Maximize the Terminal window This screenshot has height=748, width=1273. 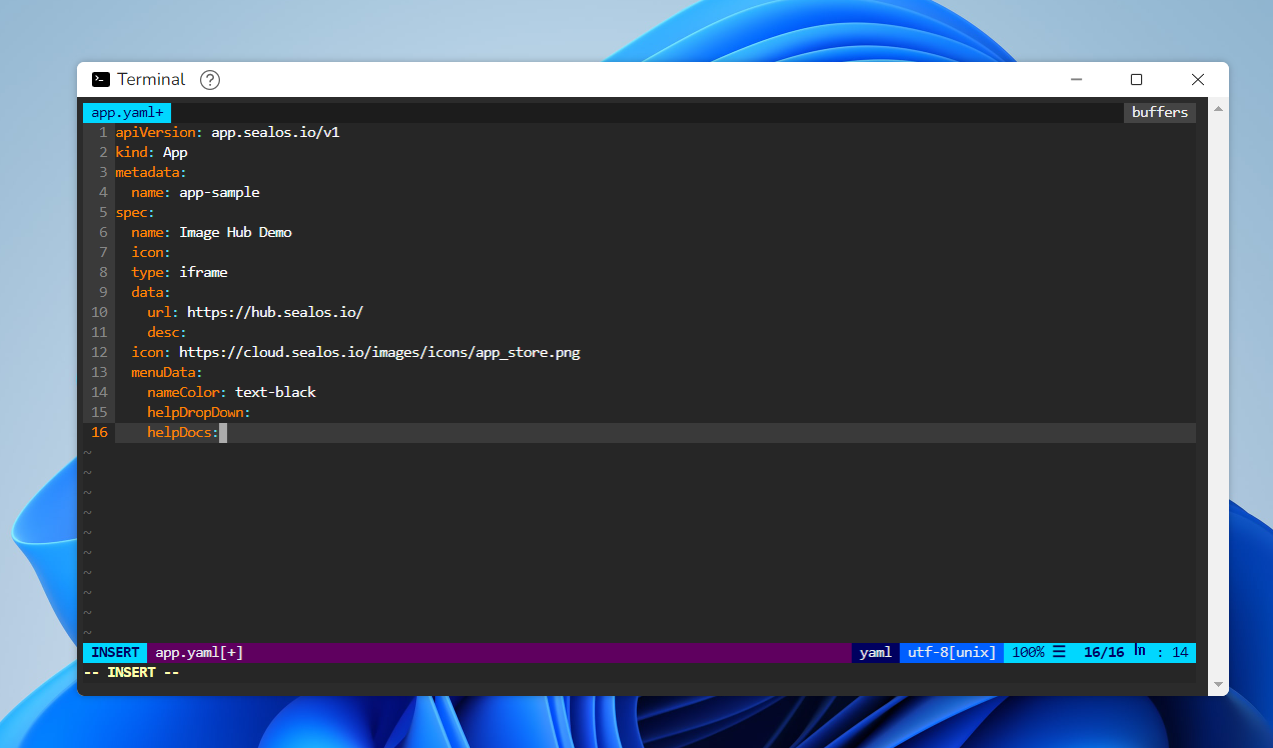pyautogui.click(x=1136, y=80)
